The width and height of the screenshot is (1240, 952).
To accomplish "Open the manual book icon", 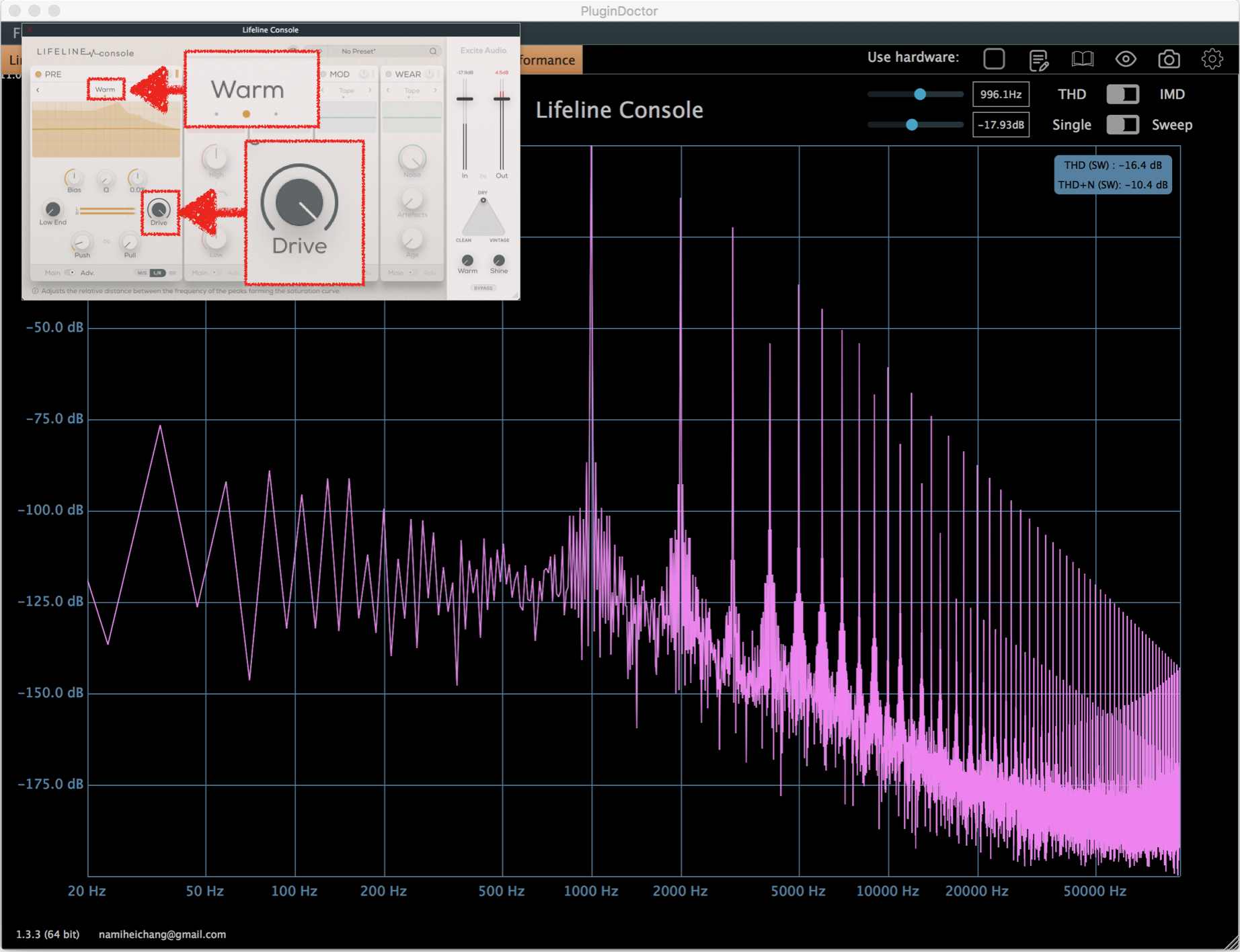I will point(1082,59).
